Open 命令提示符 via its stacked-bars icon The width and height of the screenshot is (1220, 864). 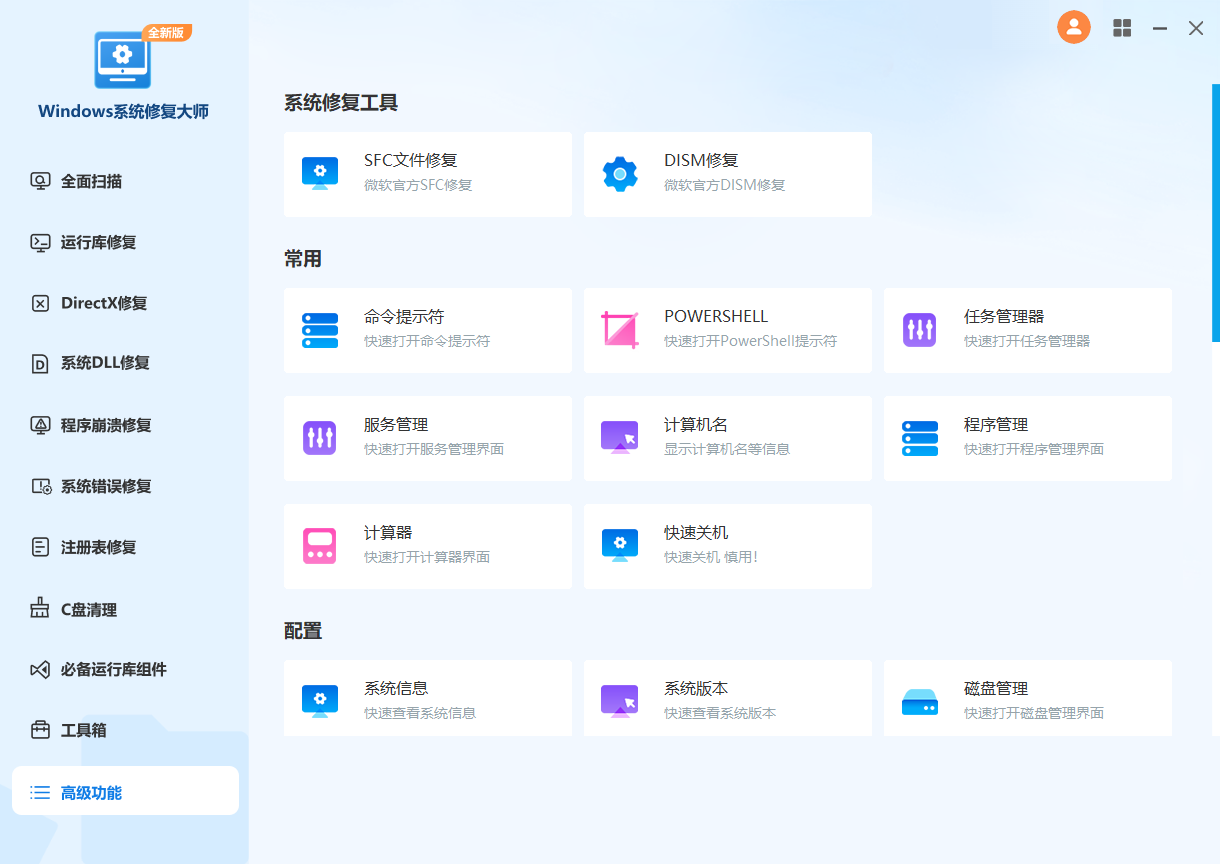320,330
